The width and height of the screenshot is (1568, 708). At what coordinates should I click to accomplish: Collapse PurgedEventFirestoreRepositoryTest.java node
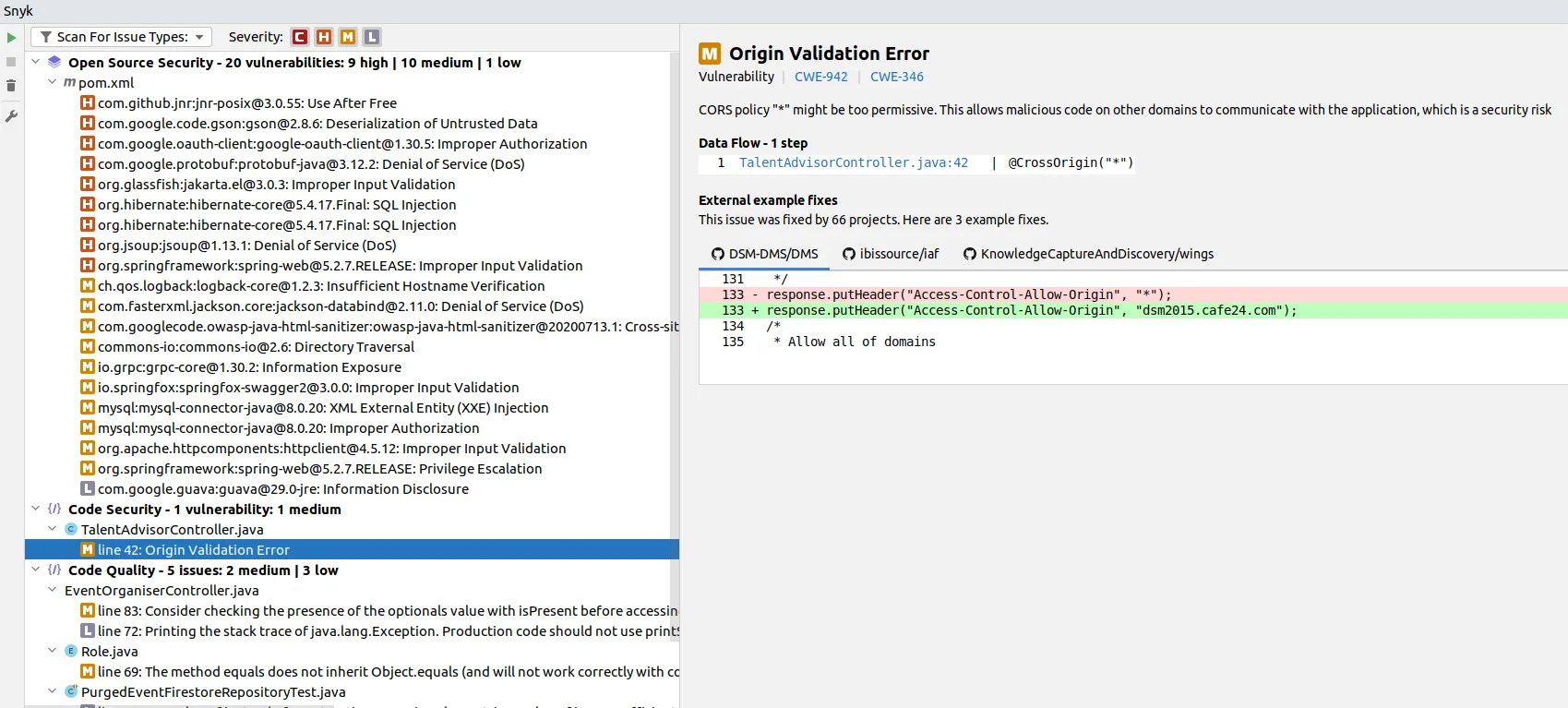click(x=53, y=691)
